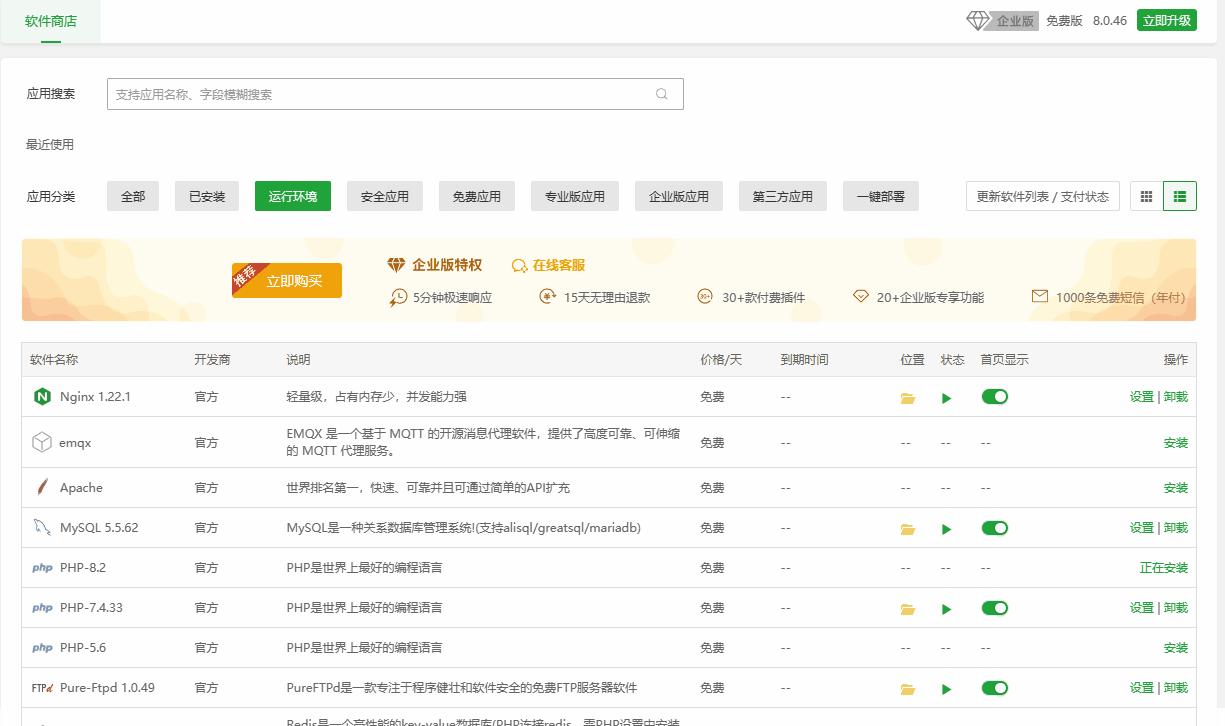Filter apps by 已安装 category
The image size is (1225, 726).
(x=207, y=197)
